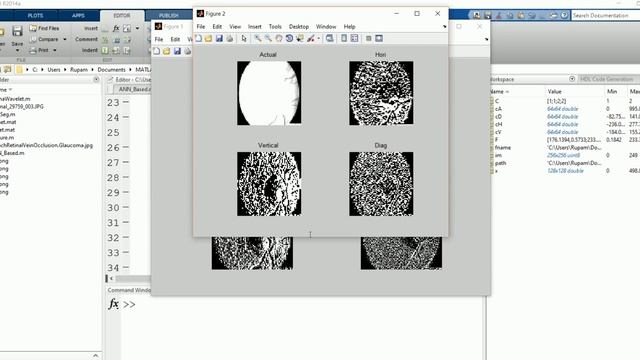Click Users in current folder path

coord(53,70)
